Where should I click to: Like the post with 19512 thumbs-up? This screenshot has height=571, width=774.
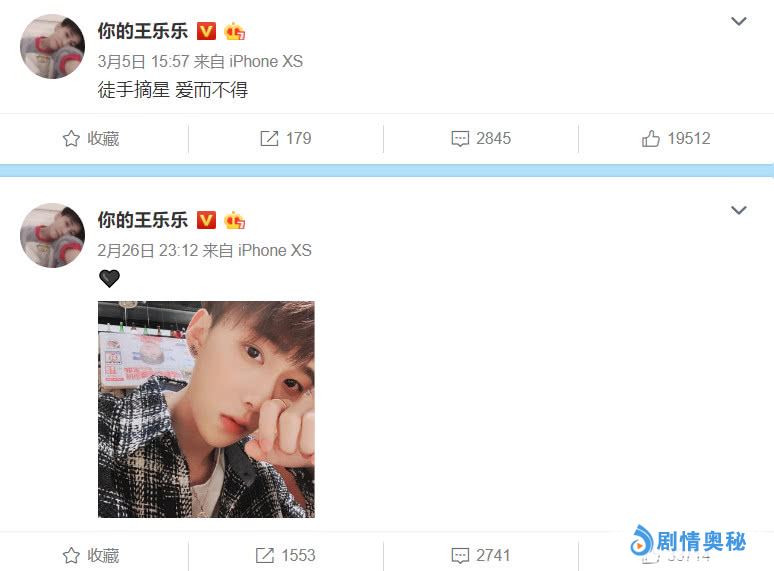point(676,139)
